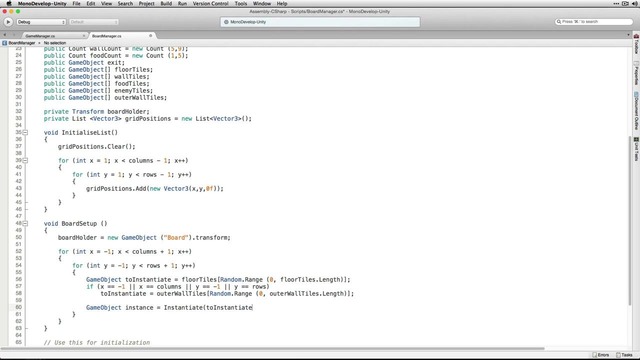Open the Edit menu
This screenshot has height=360, width=640.
[x=91, y=3]
